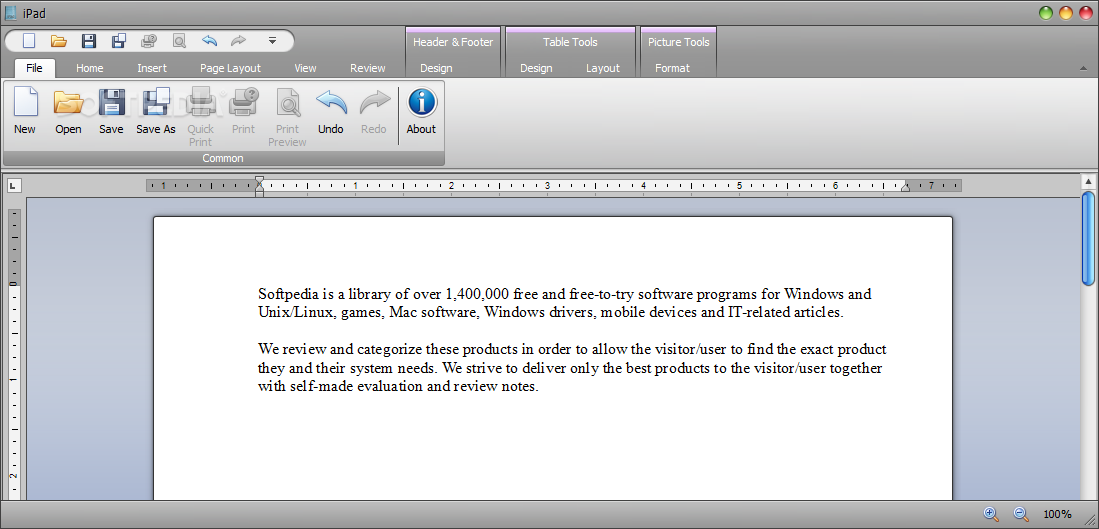Click the large Redo button in the ribbon

click(374, 111)
